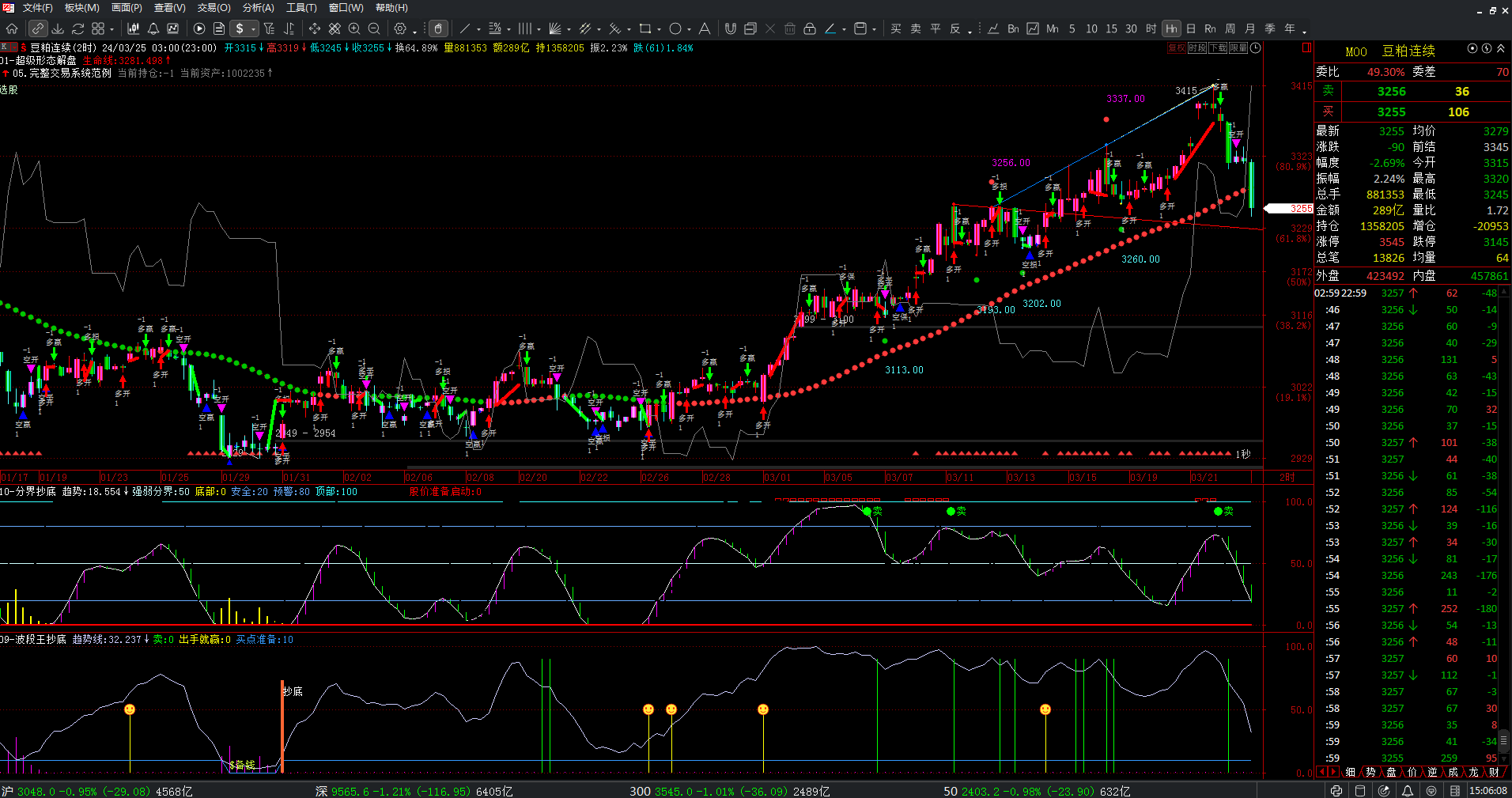Viewport: 1512px width, 798px height.
Task: Toggle the lock drawings icon
Action: point(809,28)
